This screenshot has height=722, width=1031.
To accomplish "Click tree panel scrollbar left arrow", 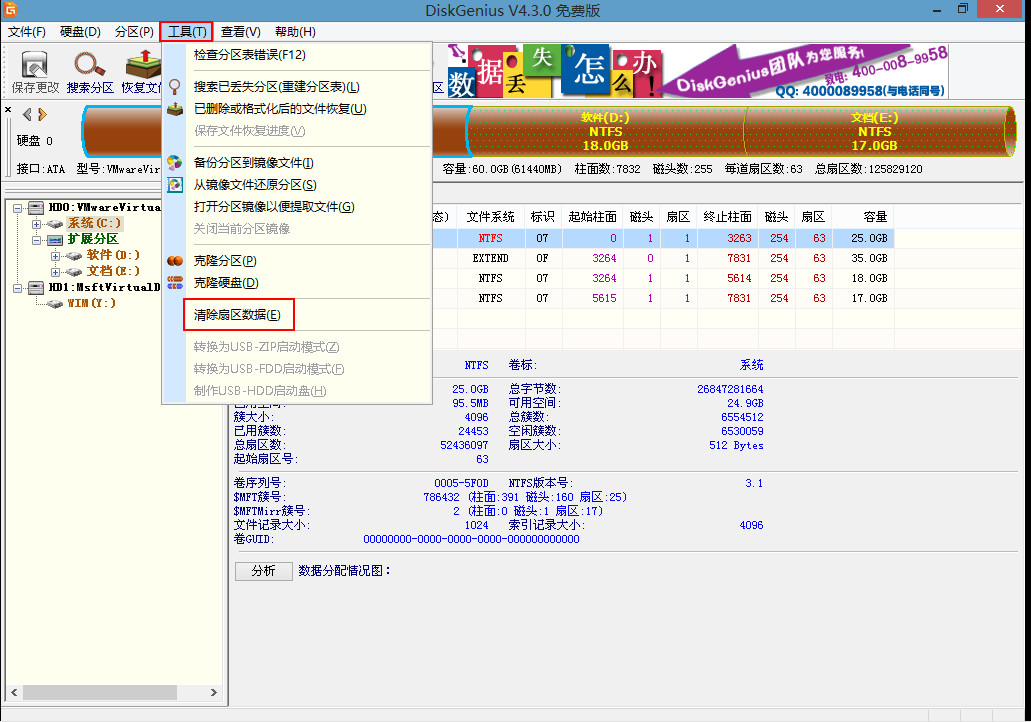I will click(14, 692).
